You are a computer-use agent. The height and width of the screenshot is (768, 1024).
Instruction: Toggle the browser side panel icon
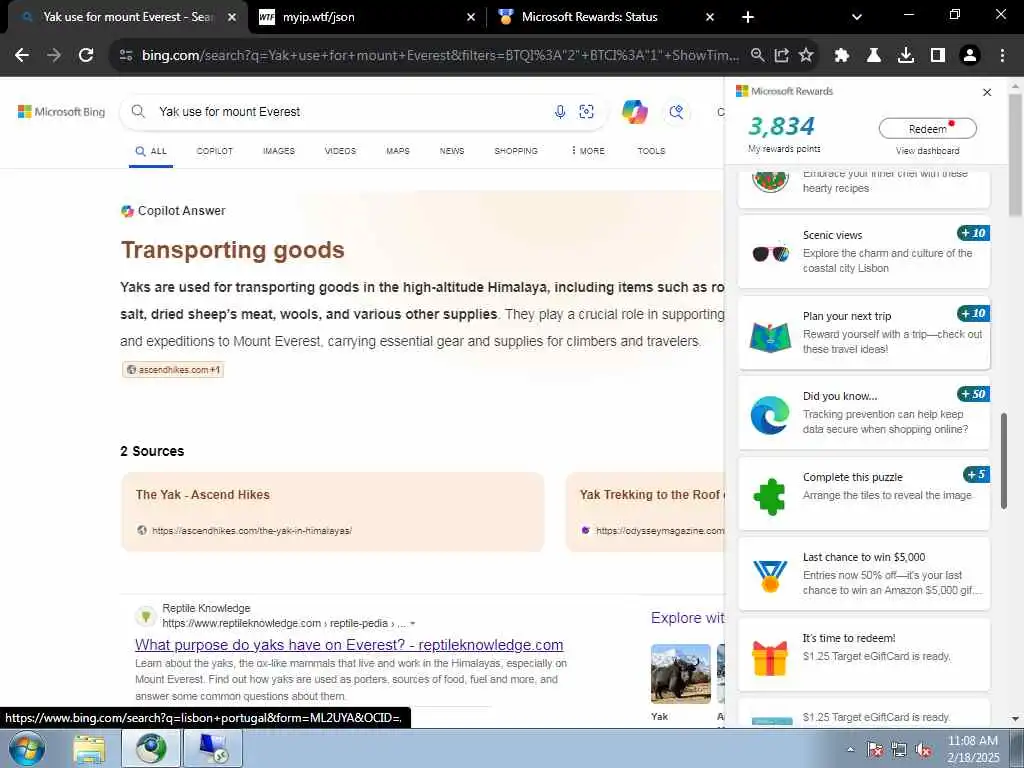click(938, 56)
